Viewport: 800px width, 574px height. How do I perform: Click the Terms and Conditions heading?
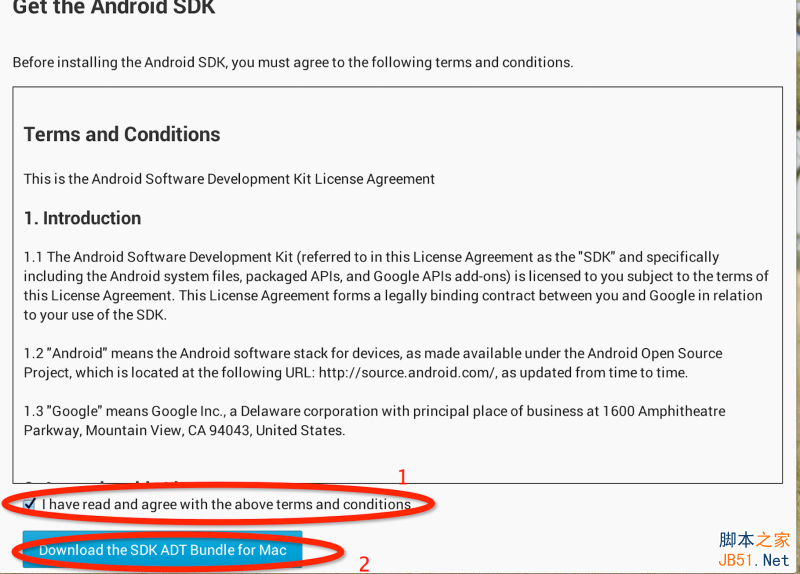pos(122,134)
